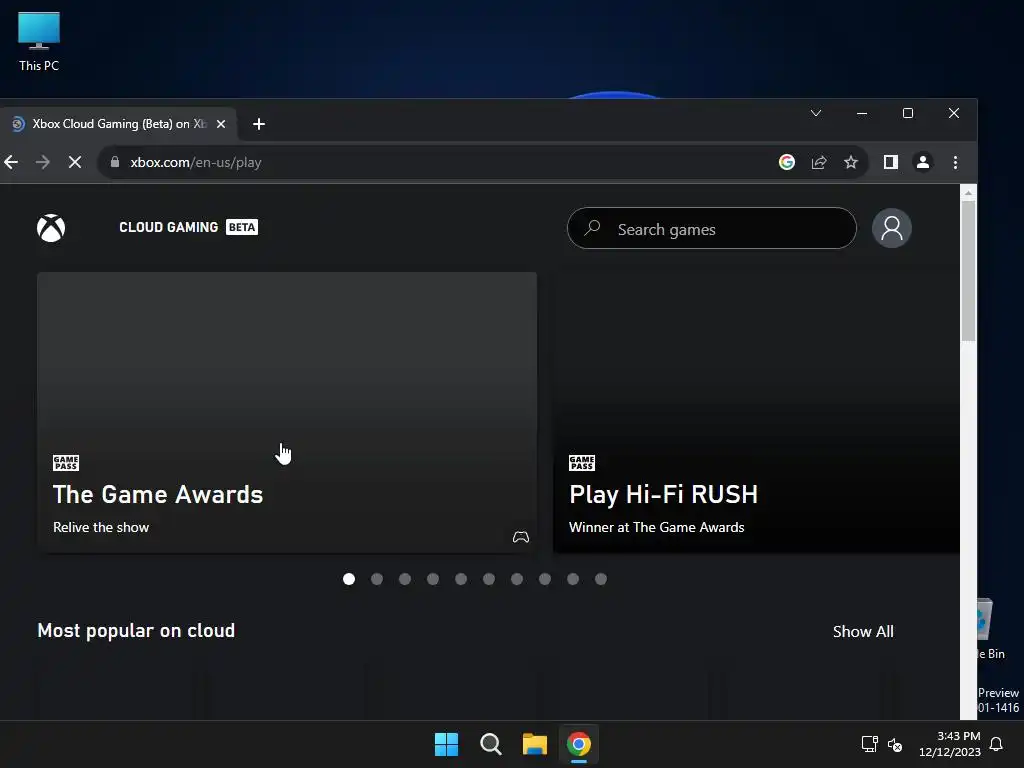The image size is (1024, 768).
Task: Click the "Relive the show" text
Action: [101, 527]
